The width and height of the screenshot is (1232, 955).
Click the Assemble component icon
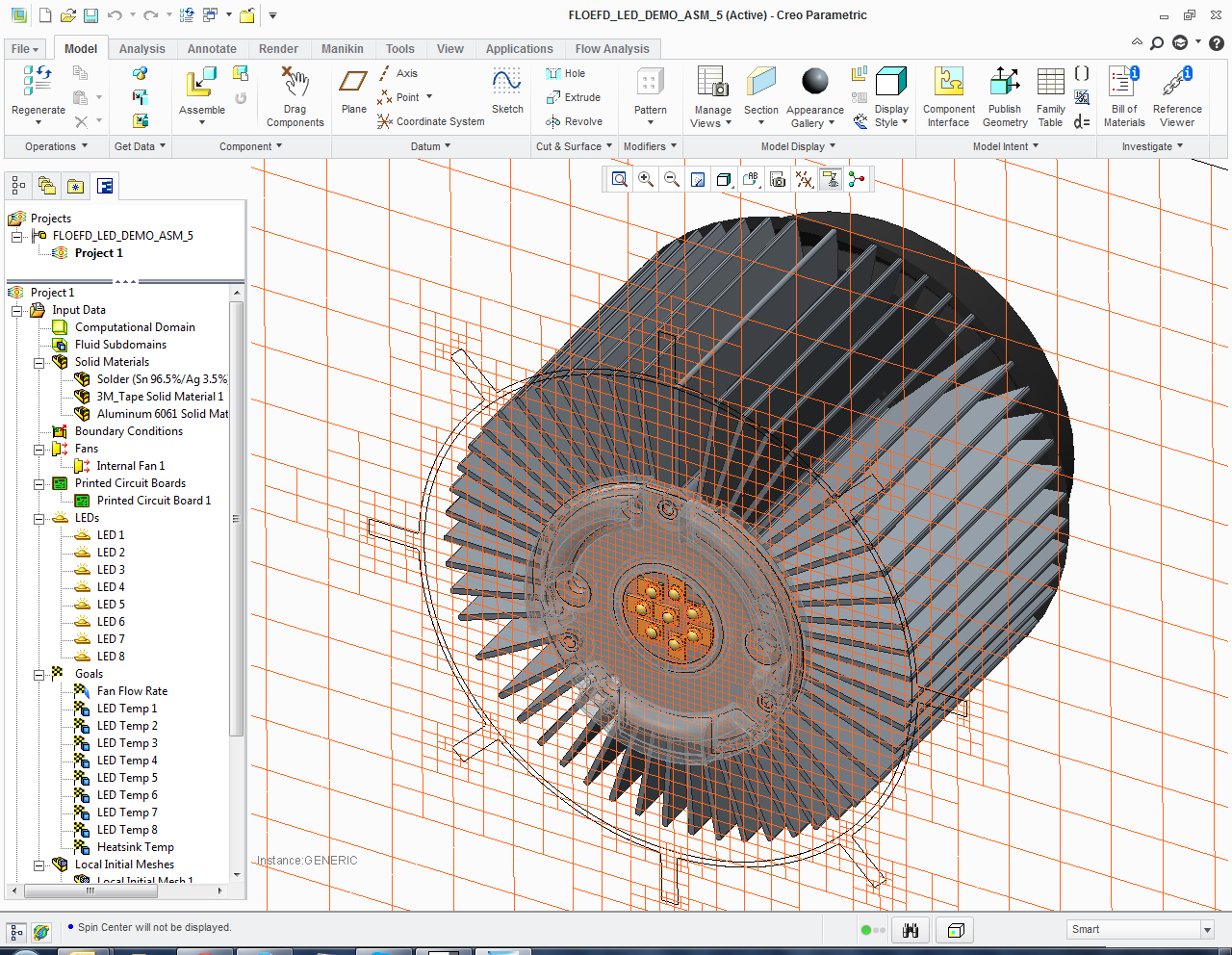click(x=201, y=84)
